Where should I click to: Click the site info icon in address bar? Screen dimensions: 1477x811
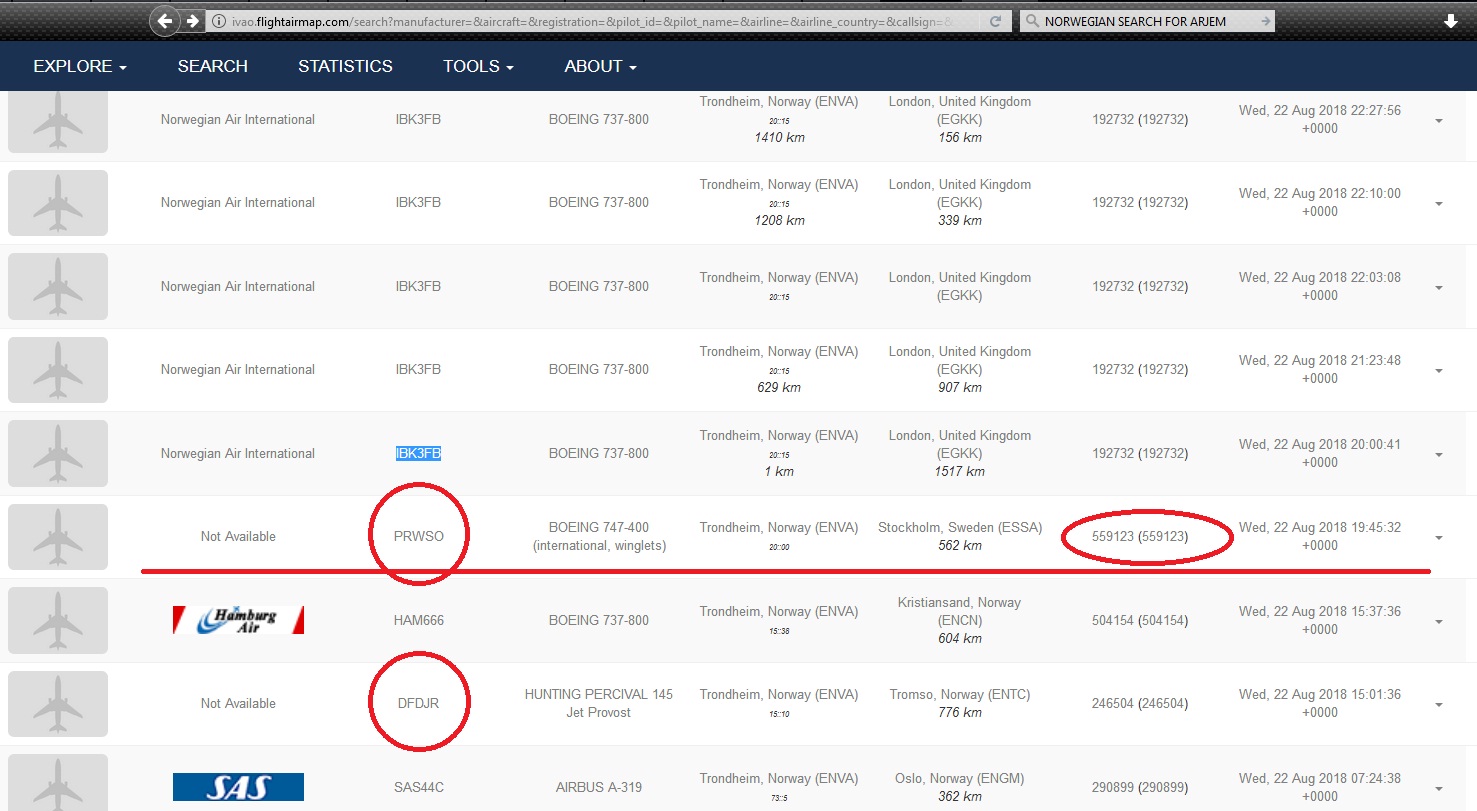(218, 21)
